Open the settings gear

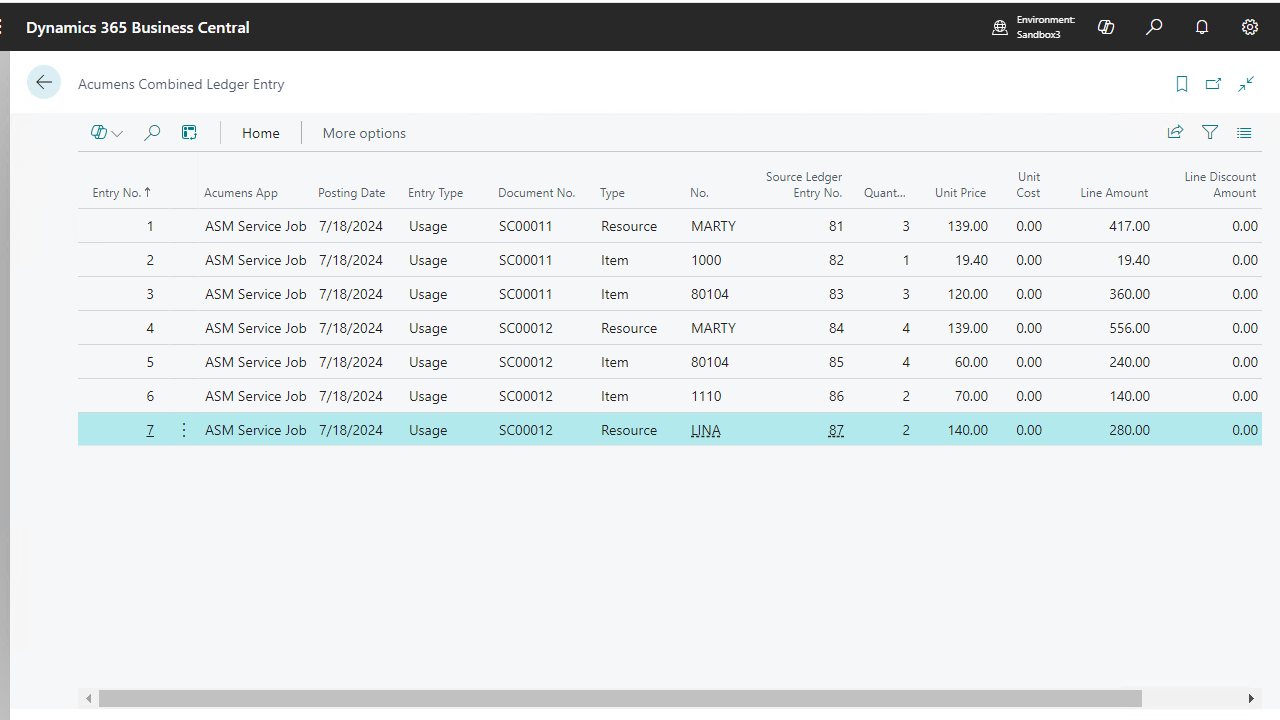pos(1250,27)
